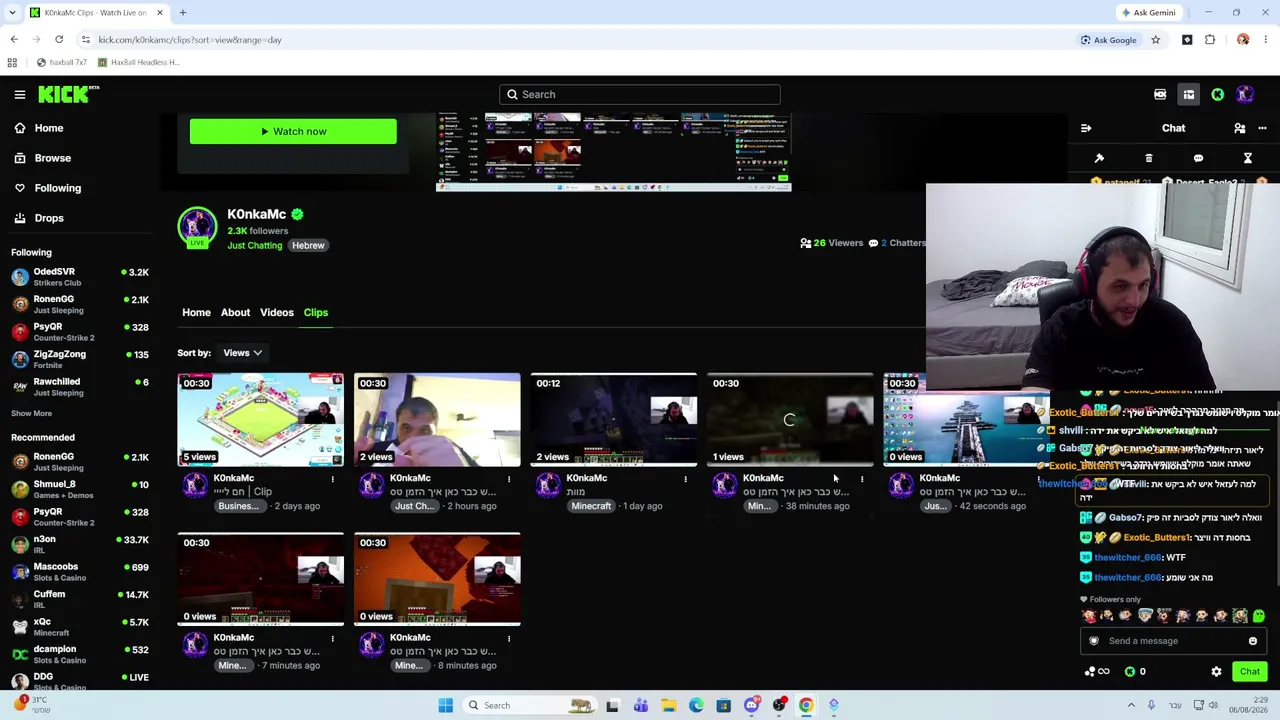
Task: Open the Sort by Views dropdown
Action: click(x=243, y=353)
